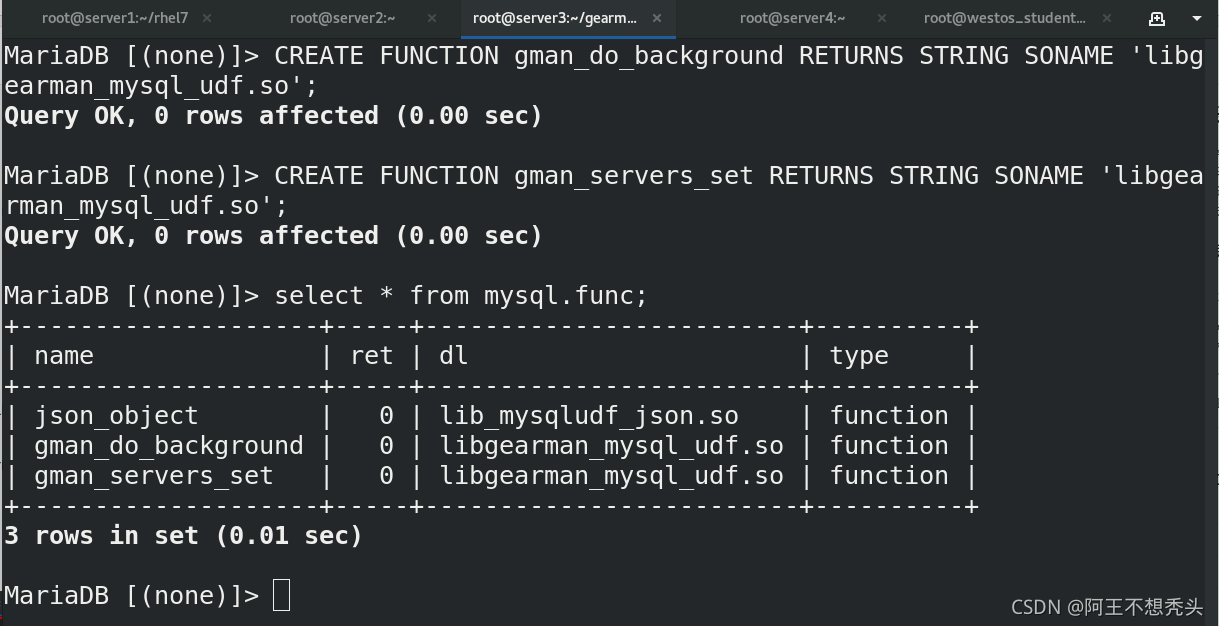The width and height of the screenshot is (1219, 626).
Task: Open a new terminal tab icon
Action: 1157,18
